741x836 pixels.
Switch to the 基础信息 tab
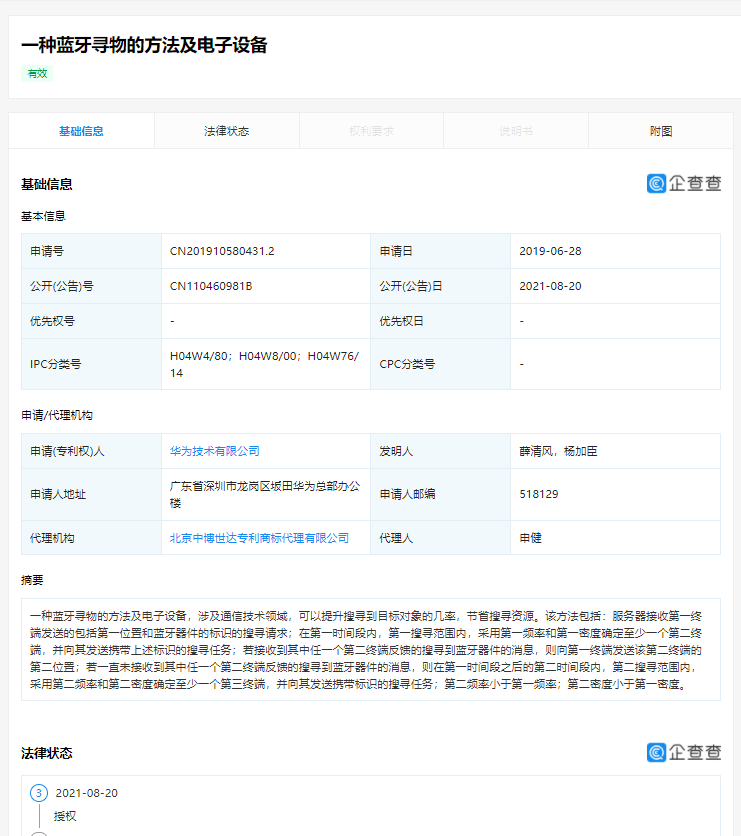pos(81,131)
